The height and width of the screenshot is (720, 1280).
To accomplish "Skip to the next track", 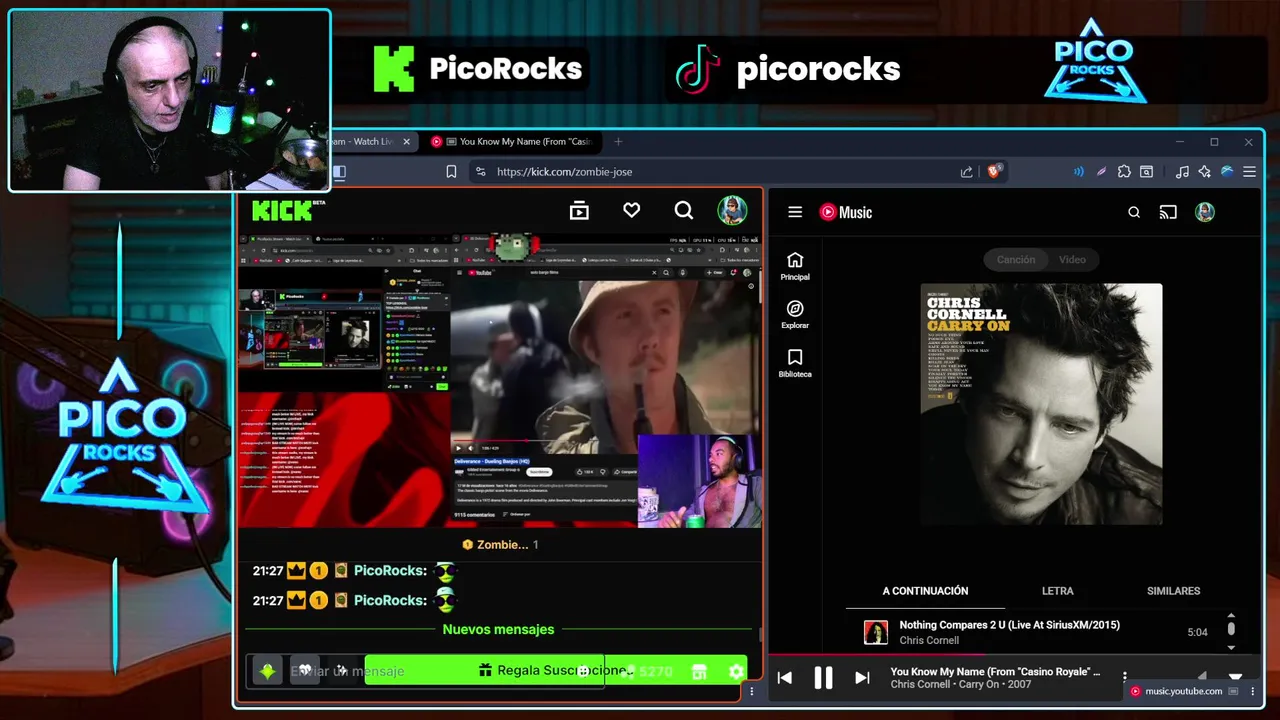I will pyautogui.click(x=862, y=678).
